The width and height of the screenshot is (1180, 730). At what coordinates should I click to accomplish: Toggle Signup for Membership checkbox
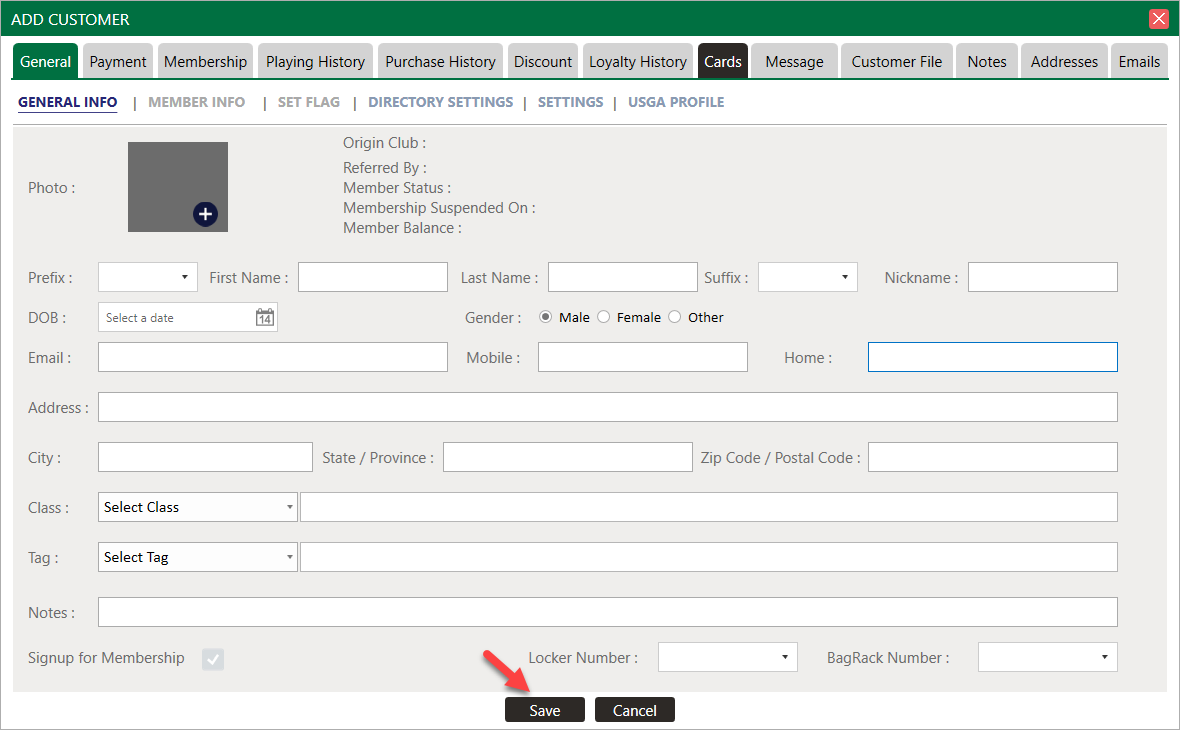pos(213,658)
